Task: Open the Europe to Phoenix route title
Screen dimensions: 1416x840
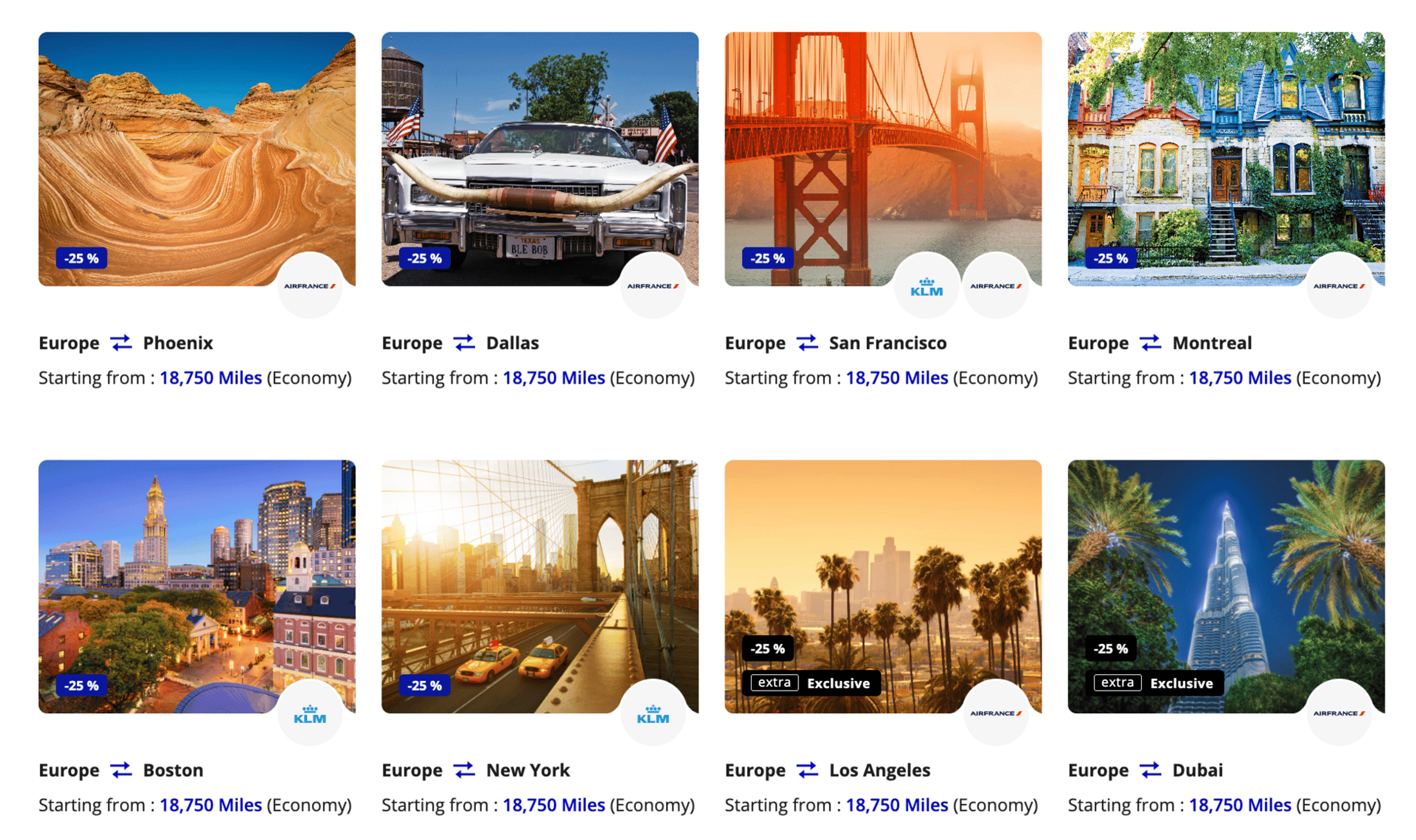Action: click(126, 343)
